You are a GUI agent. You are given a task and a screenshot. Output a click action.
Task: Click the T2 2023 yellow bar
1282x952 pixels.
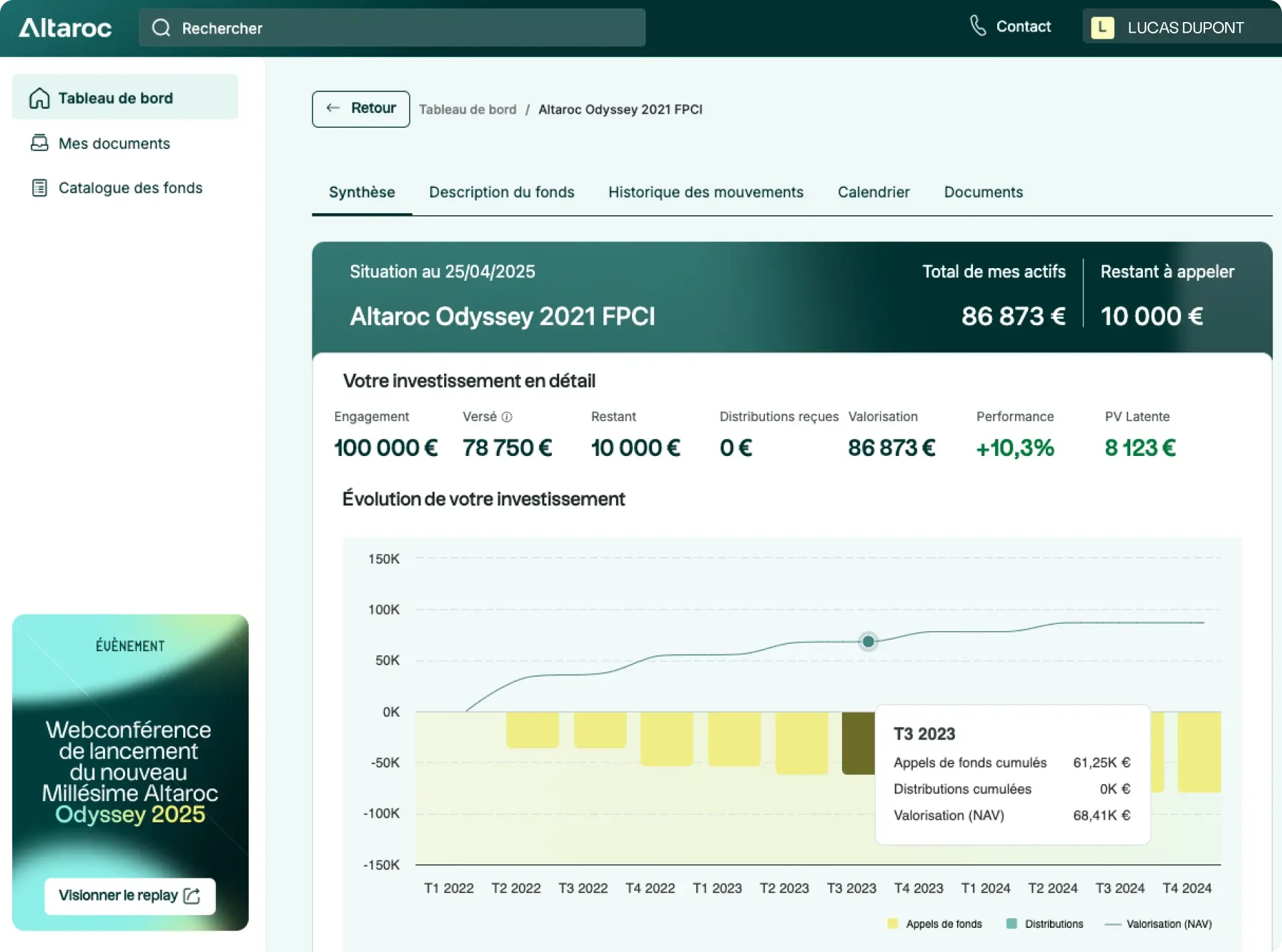801,743
